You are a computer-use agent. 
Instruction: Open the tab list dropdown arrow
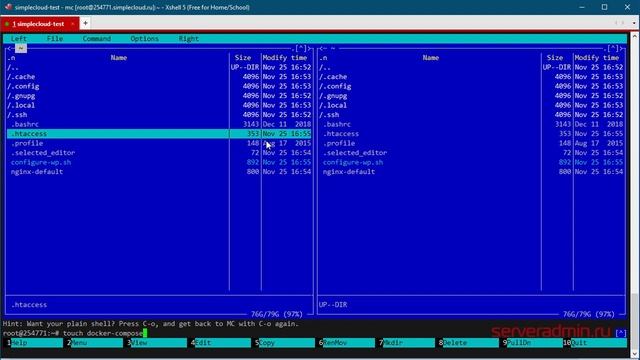[634, 23]
